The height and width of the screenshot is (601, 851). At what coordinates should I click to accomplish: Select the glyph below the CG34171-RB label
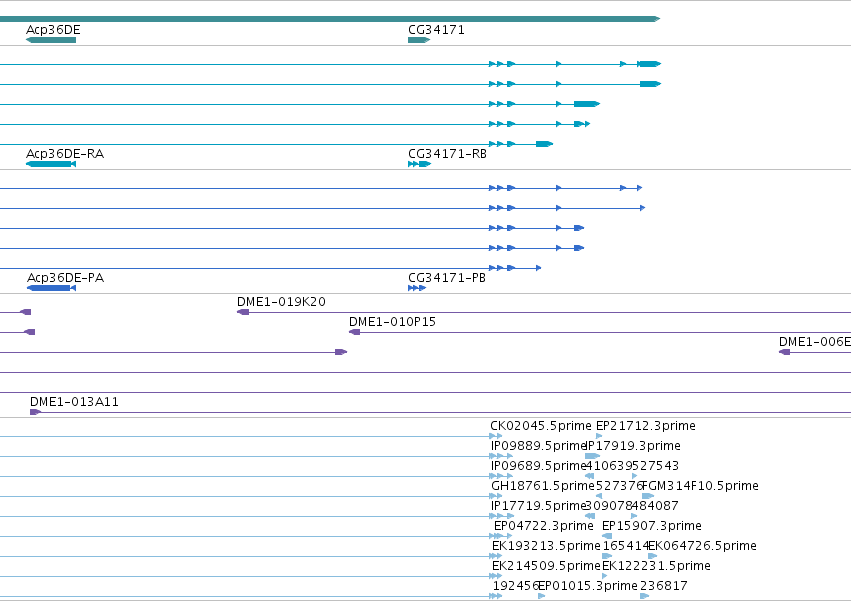420,164
